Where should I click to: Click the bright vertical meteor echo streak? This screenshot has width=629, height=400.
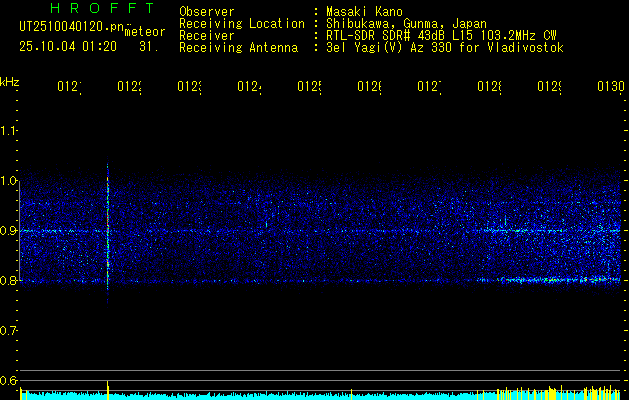click(x=108, y=233)
